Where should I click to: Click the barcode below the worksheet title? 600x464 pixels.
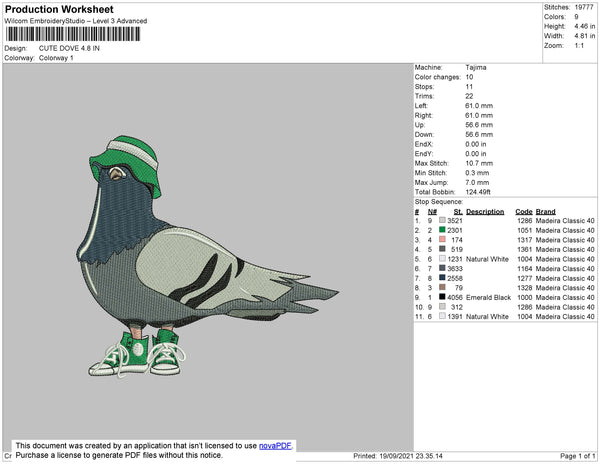(73, 34)
